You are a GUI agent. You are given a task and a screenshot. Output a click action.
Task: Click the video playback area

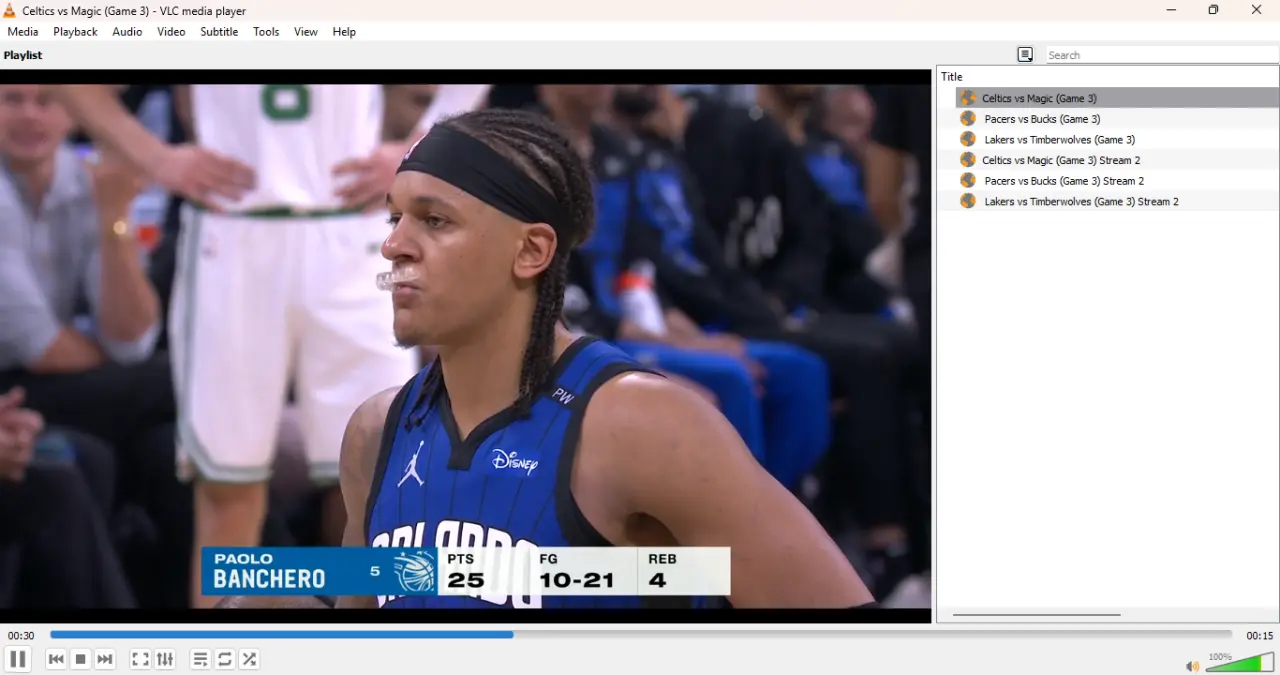tap(466, 346)
